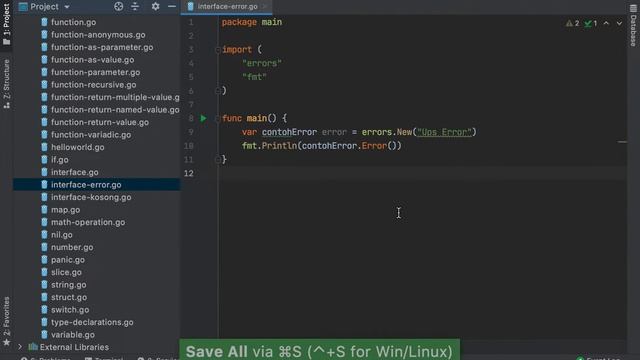Image resolution: width=640 pixels, height=360 pixels.
Task: Select External Libraries in project tree
Action: 74,347
